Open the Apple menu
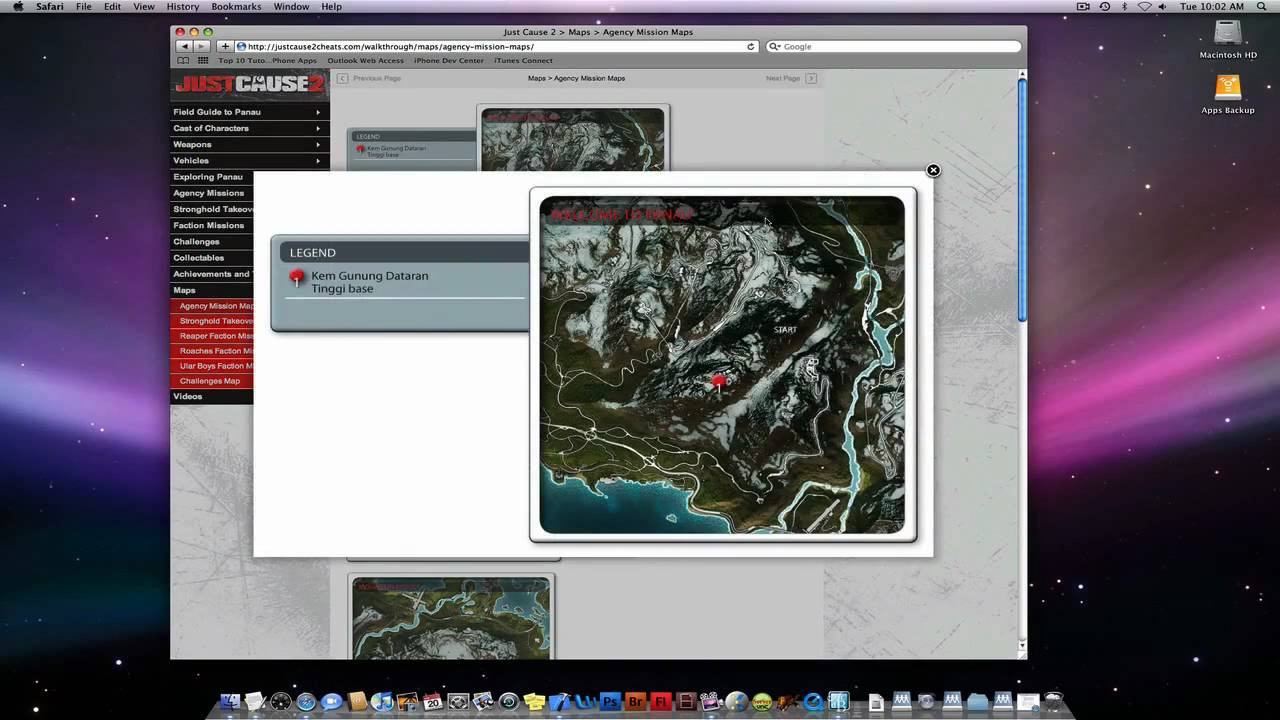This screenshot has height=720, width=1280. (x=18, y=7)
